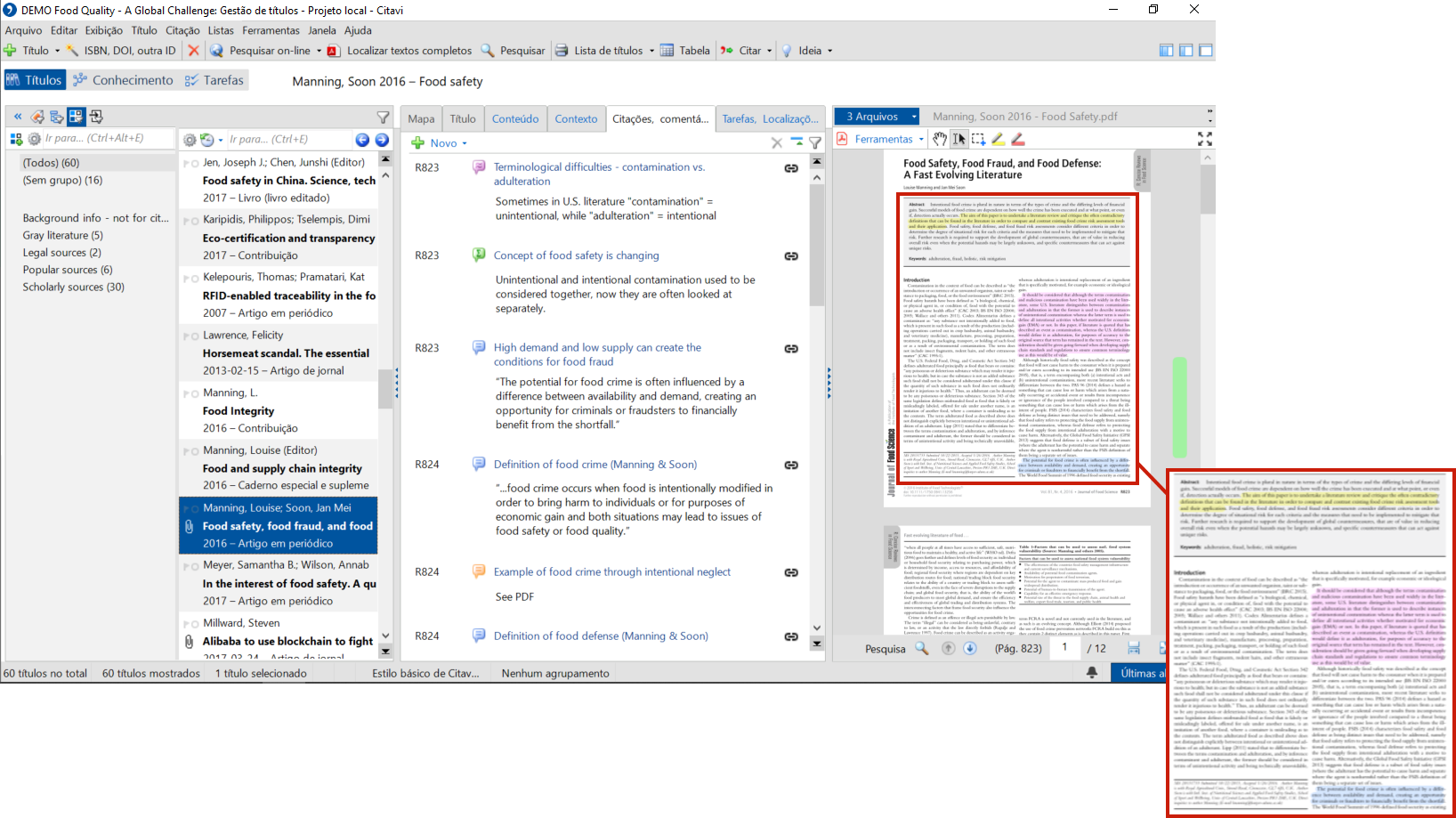The width and height of the screenshot is (1456, 818).
Task: Open Definition of food defense citation
Action: [x=601, y=636]
